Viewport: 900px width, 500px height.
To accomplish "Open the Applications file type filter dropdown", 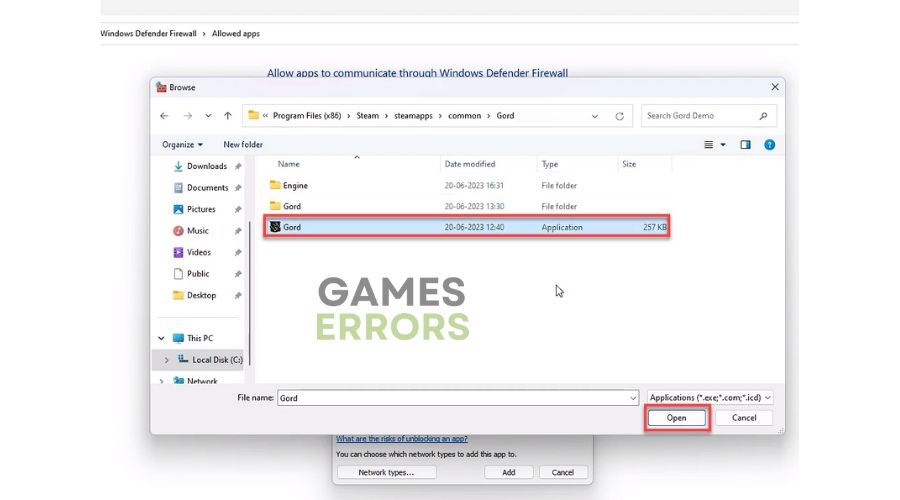I will 710,398.
